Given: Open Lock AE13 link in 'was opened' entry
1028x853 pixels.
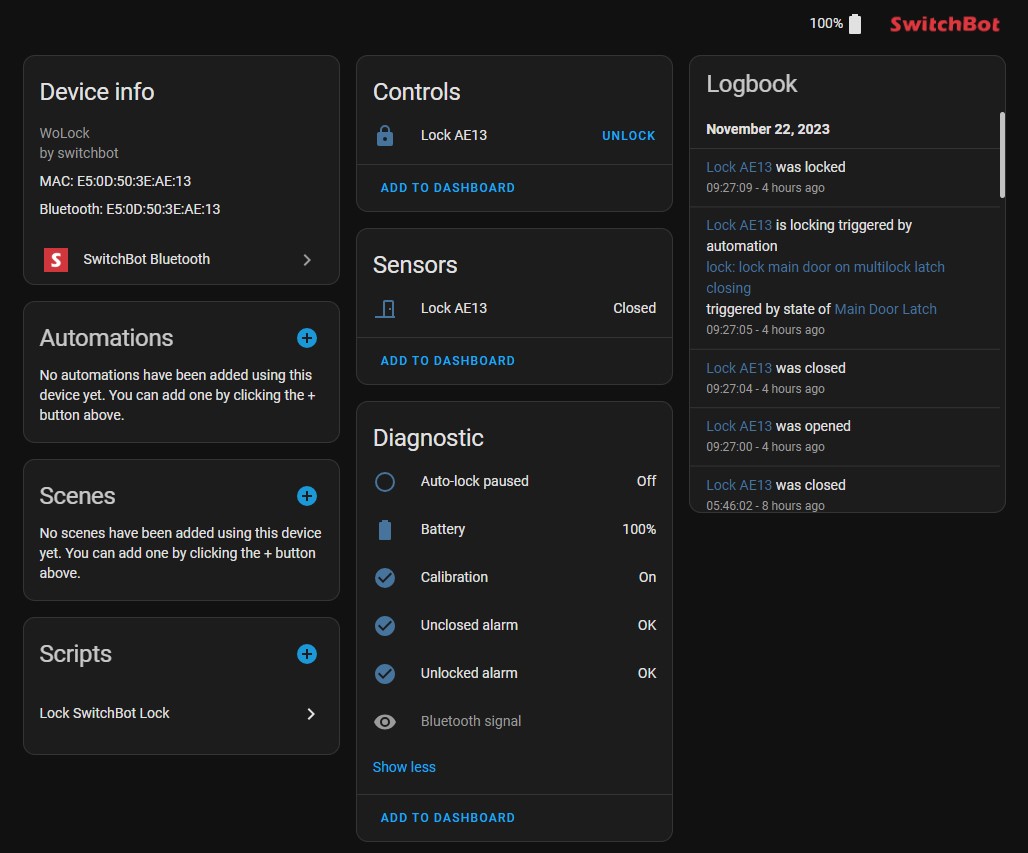Looking at the screenshot, I should tap(739, 426).
